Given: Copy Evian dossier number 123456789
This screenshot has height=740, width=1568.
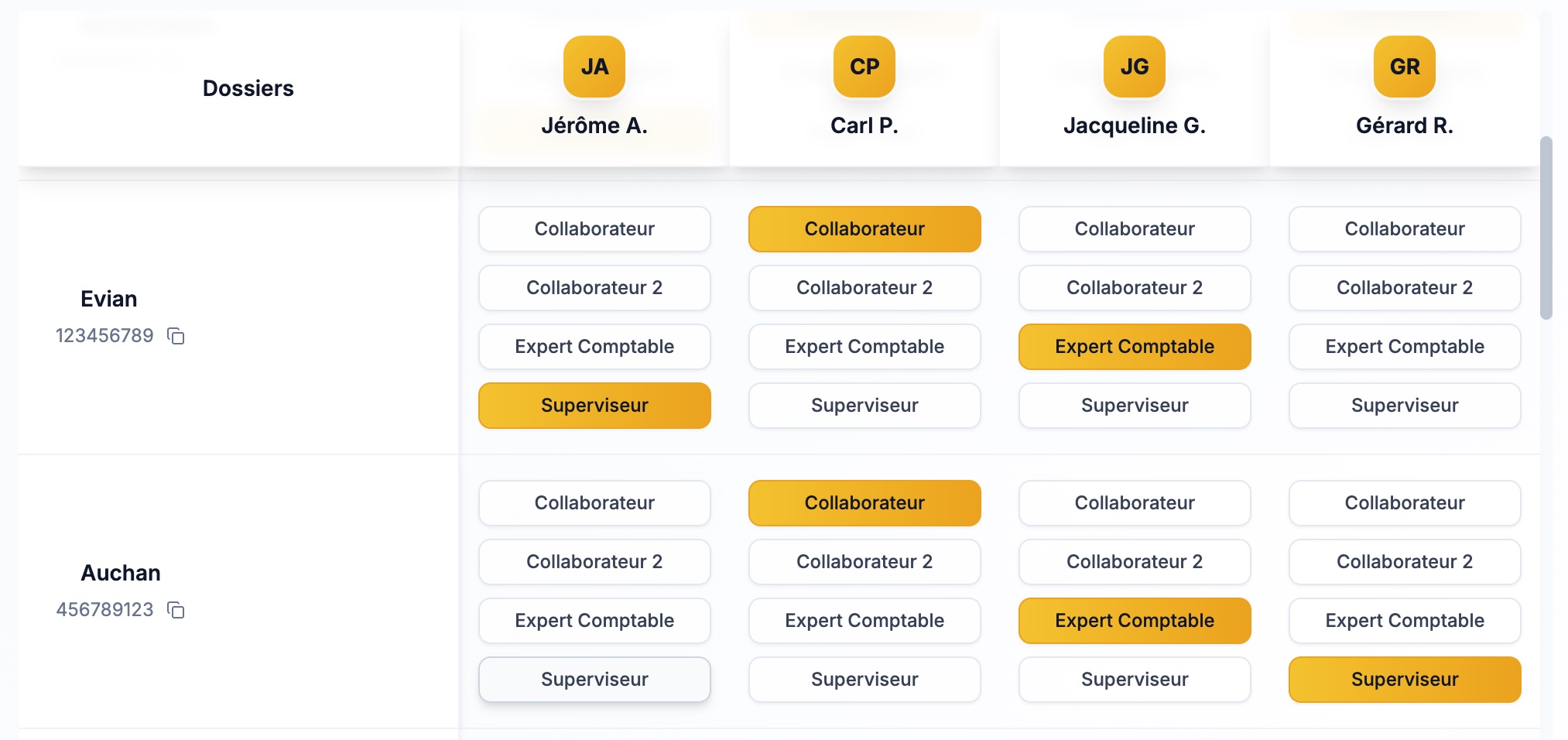Looking at the screenshot, I should point(176,336).
